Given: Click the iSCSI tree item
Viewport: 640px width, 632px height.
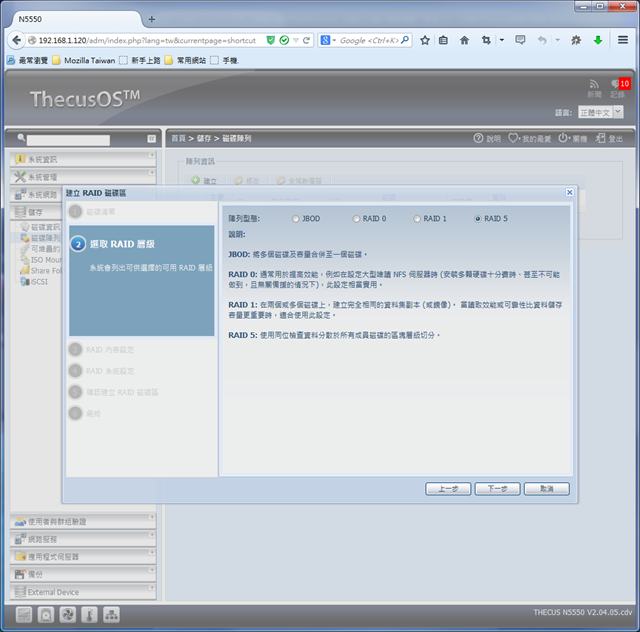Looking at the screenshot, I should click(34, 282).
